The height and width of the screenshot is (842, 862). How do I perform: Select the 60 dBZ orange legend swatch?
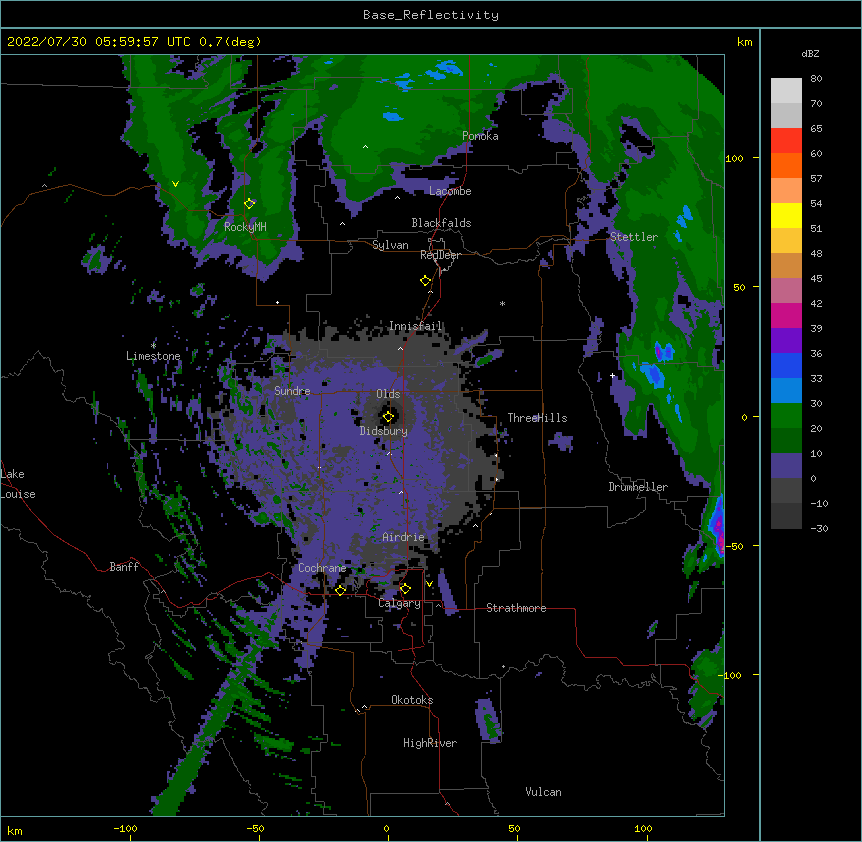pos(786,165)
